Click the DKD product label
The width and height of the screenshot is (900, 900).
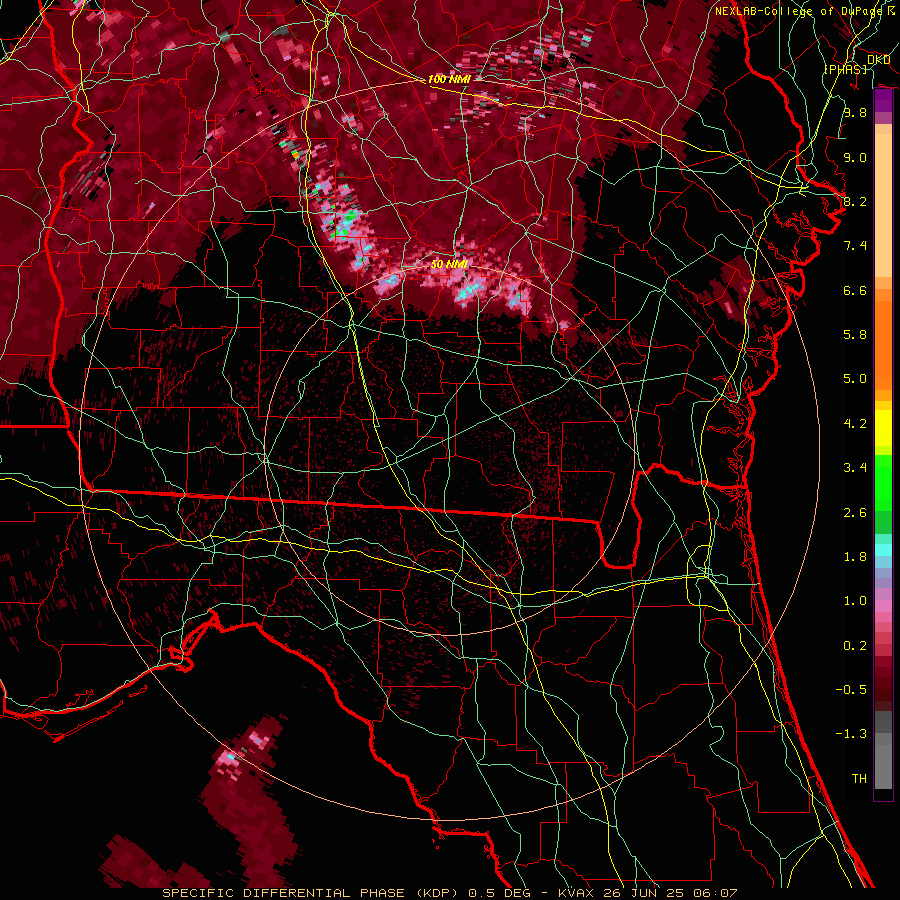point(878,60)
